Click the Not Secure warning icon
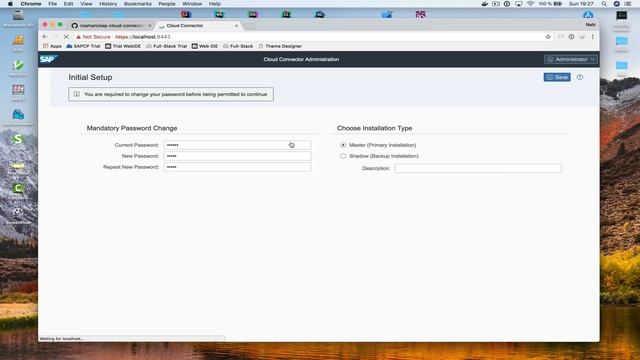The image size is (640, 360). 78,37
